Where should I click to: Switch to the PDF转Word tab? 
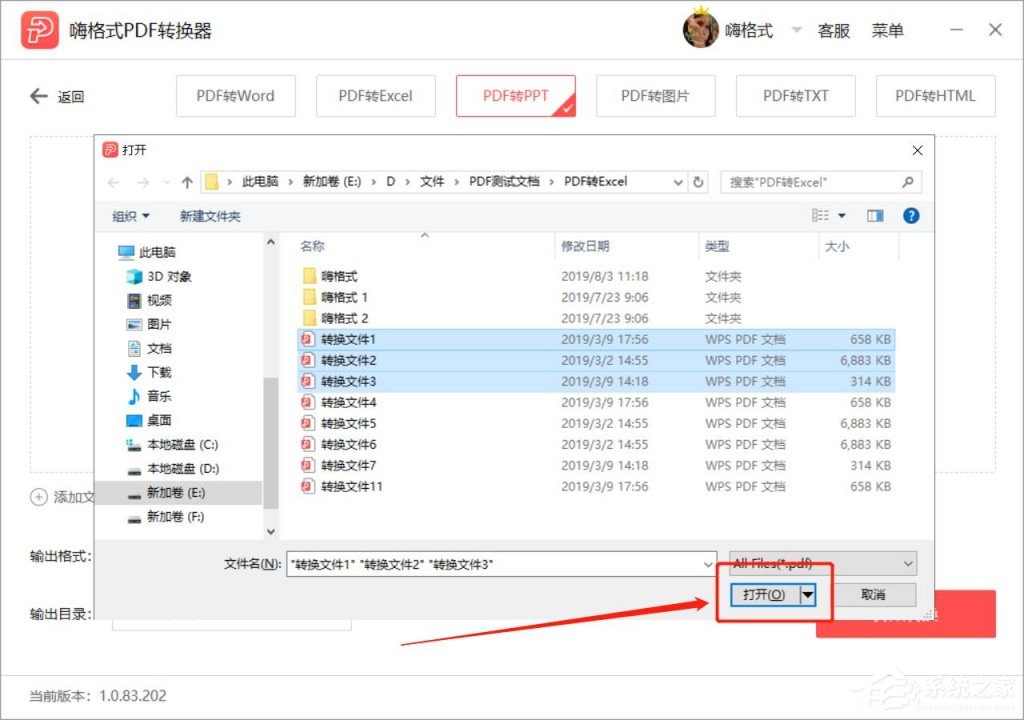[x=235, y=96]
